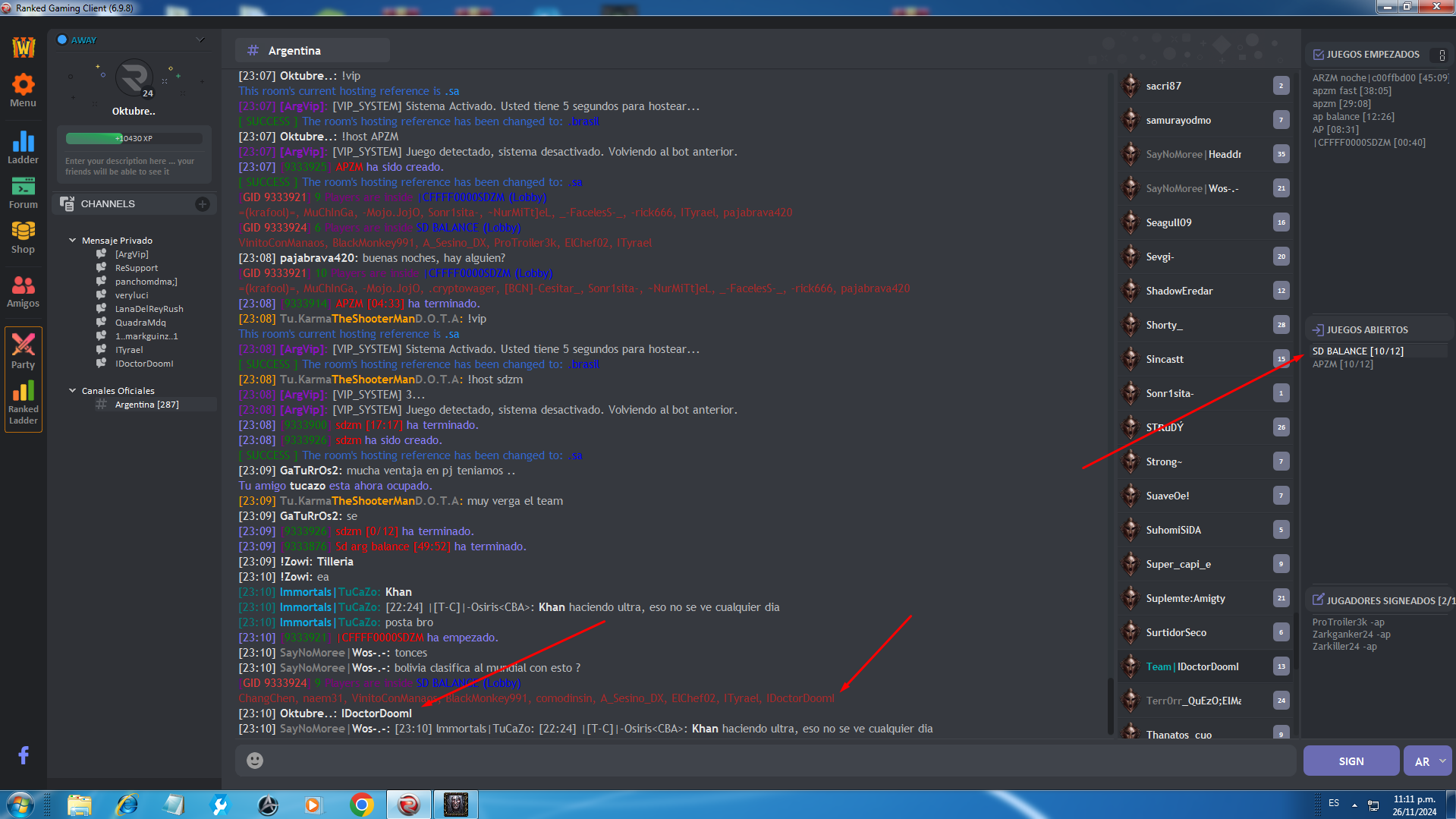Click sacri87 player avatar

1131,86
